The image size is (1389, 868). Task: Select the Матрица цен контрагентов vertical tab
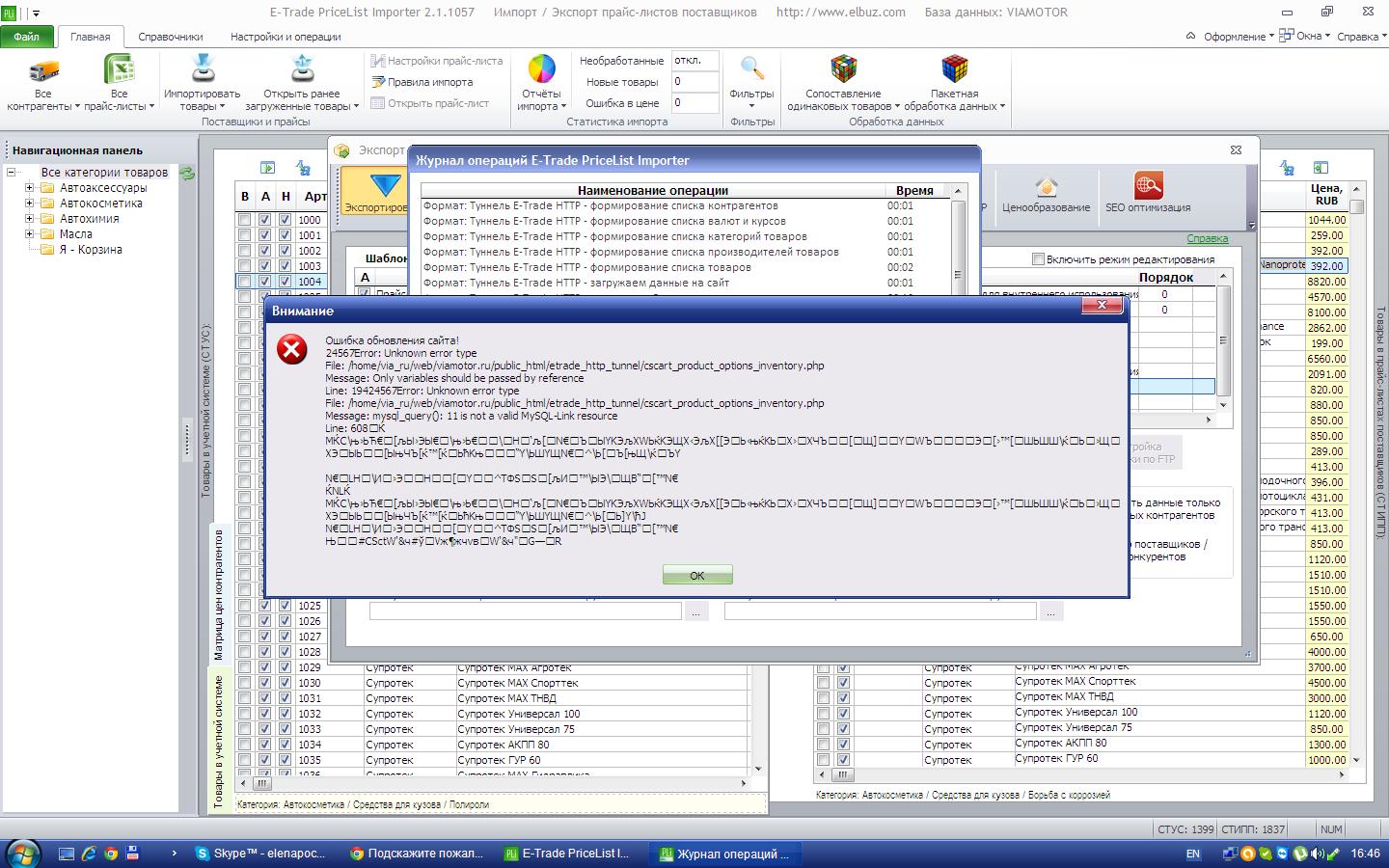point(219,593)
